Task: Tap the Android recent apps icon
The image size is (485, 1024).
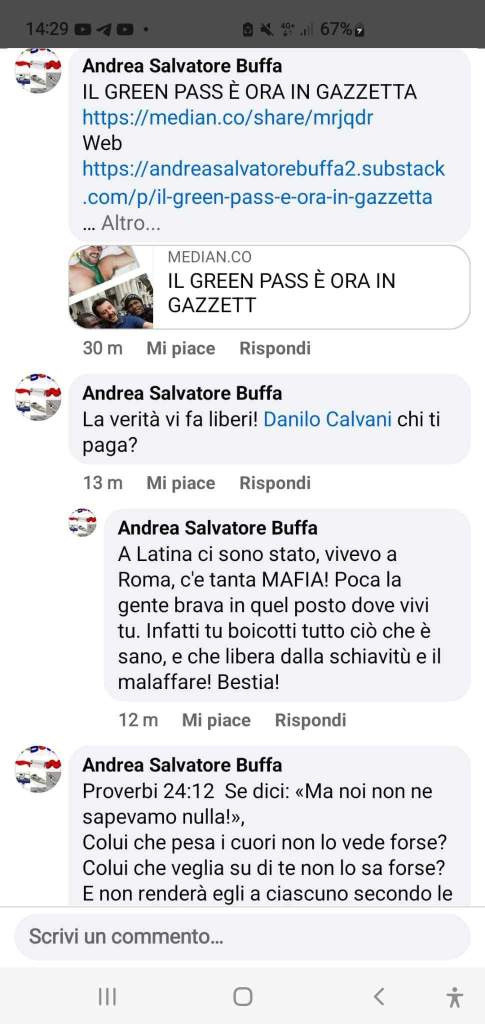Action: (107, 997)
